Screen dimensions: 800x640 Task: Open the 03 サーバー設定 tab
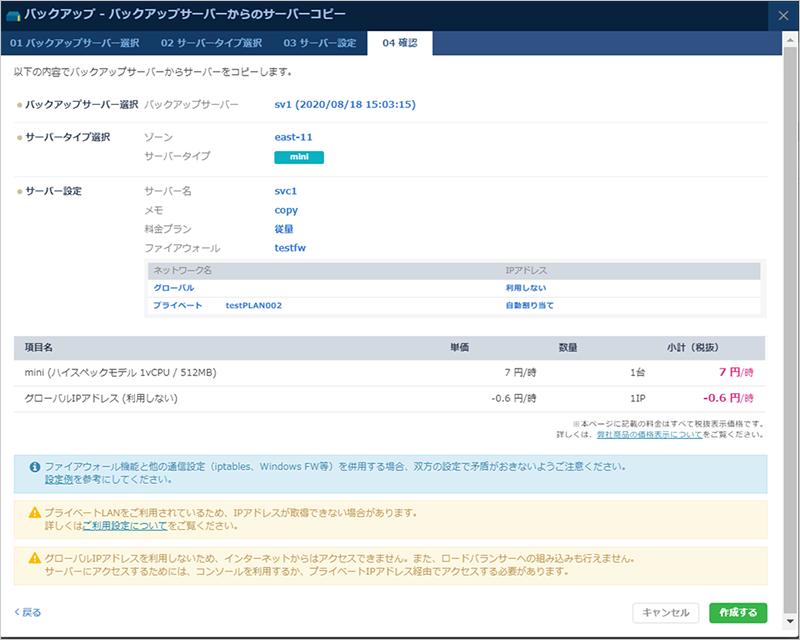[319, 43]
